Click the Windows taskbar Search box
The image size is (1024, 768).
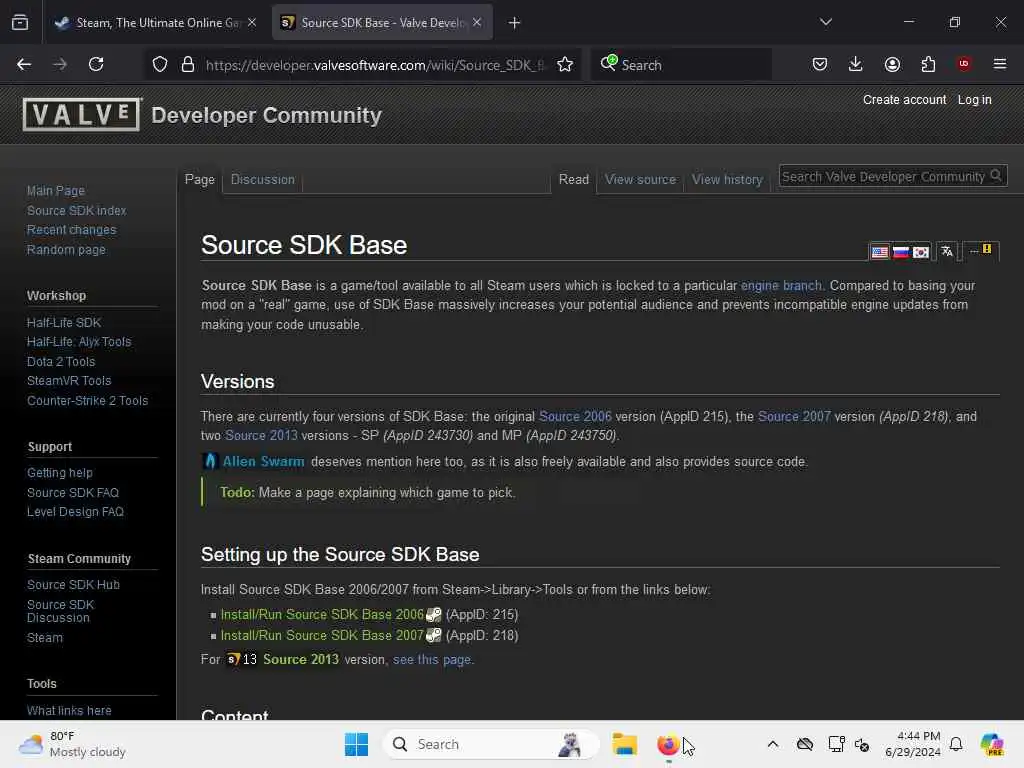(x=490, y=744)
